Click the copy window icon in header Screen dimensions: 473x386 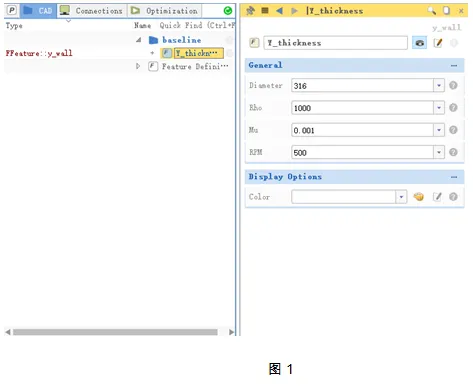coord(446,11)
